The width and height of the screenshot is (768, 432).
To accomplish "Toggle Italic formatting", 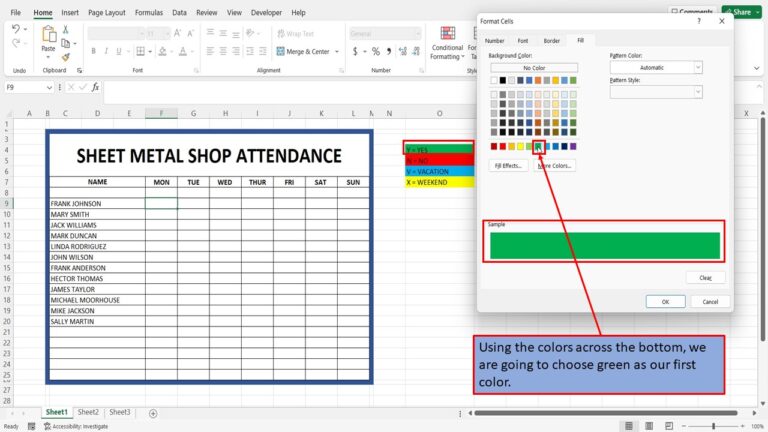I will coord(106,51).
